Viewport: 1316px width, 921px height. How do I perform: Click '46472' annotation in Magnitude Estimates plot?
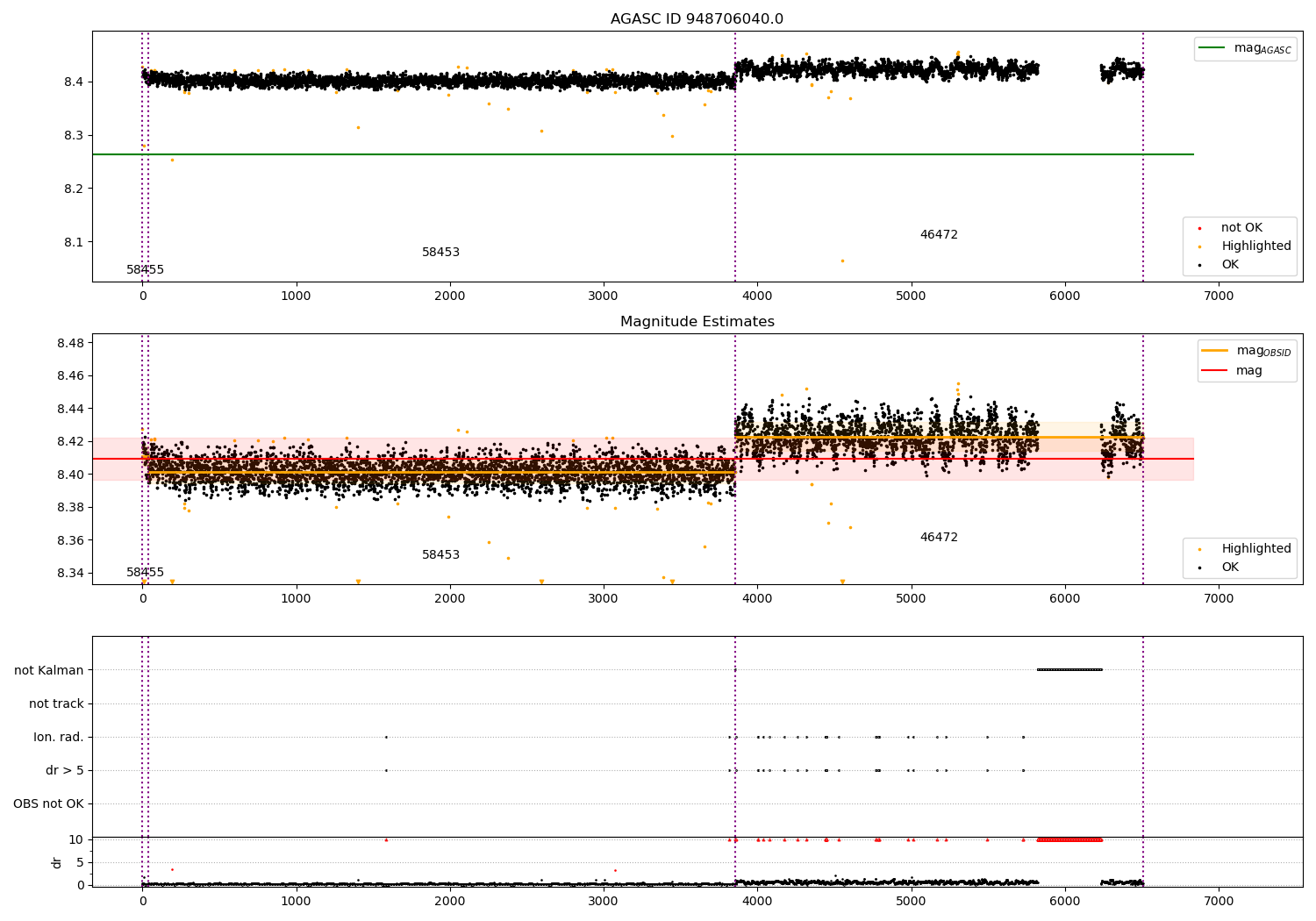click(939, 538)
